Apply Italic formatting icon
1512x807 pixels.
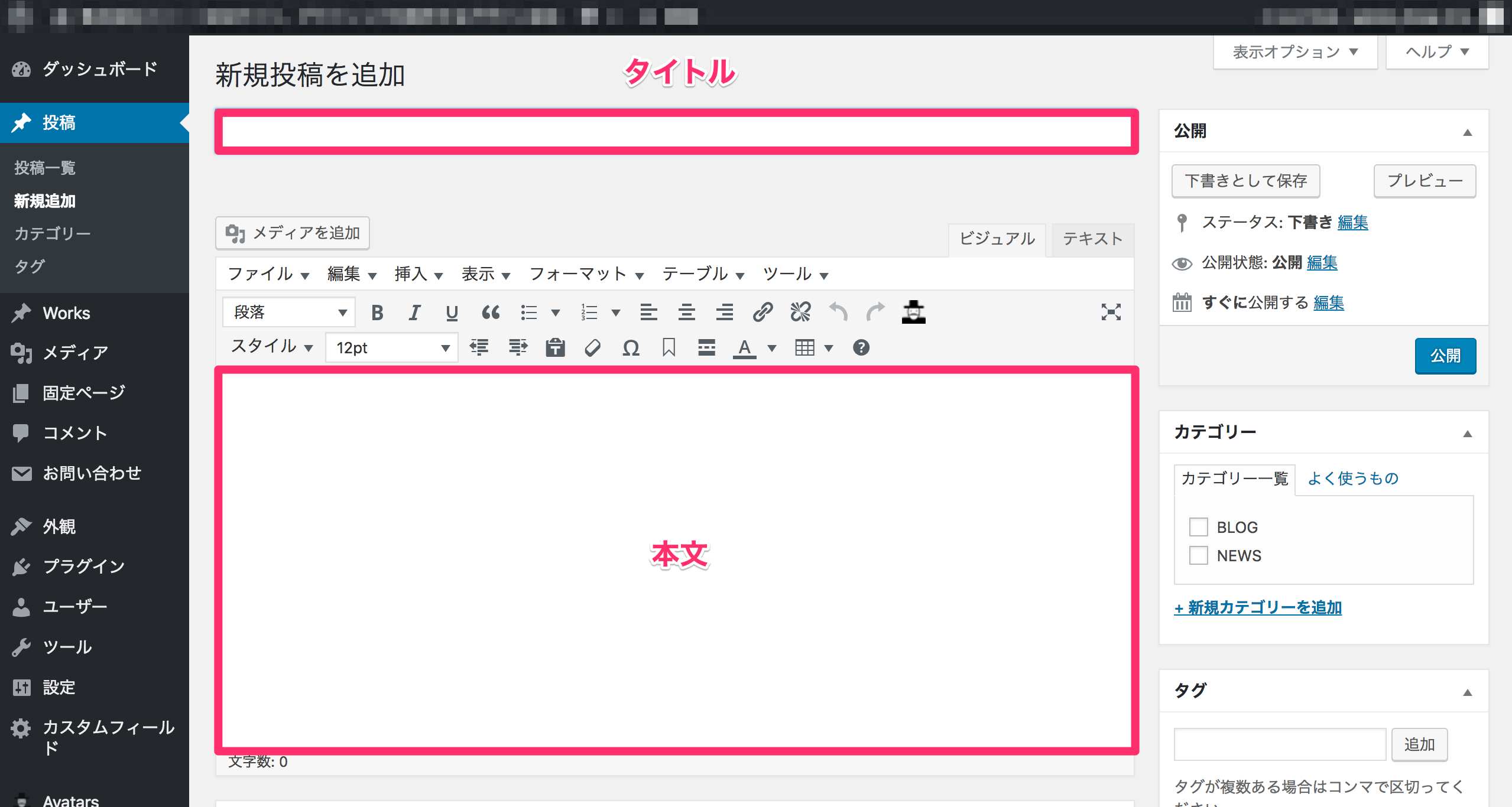pos(414,312)
